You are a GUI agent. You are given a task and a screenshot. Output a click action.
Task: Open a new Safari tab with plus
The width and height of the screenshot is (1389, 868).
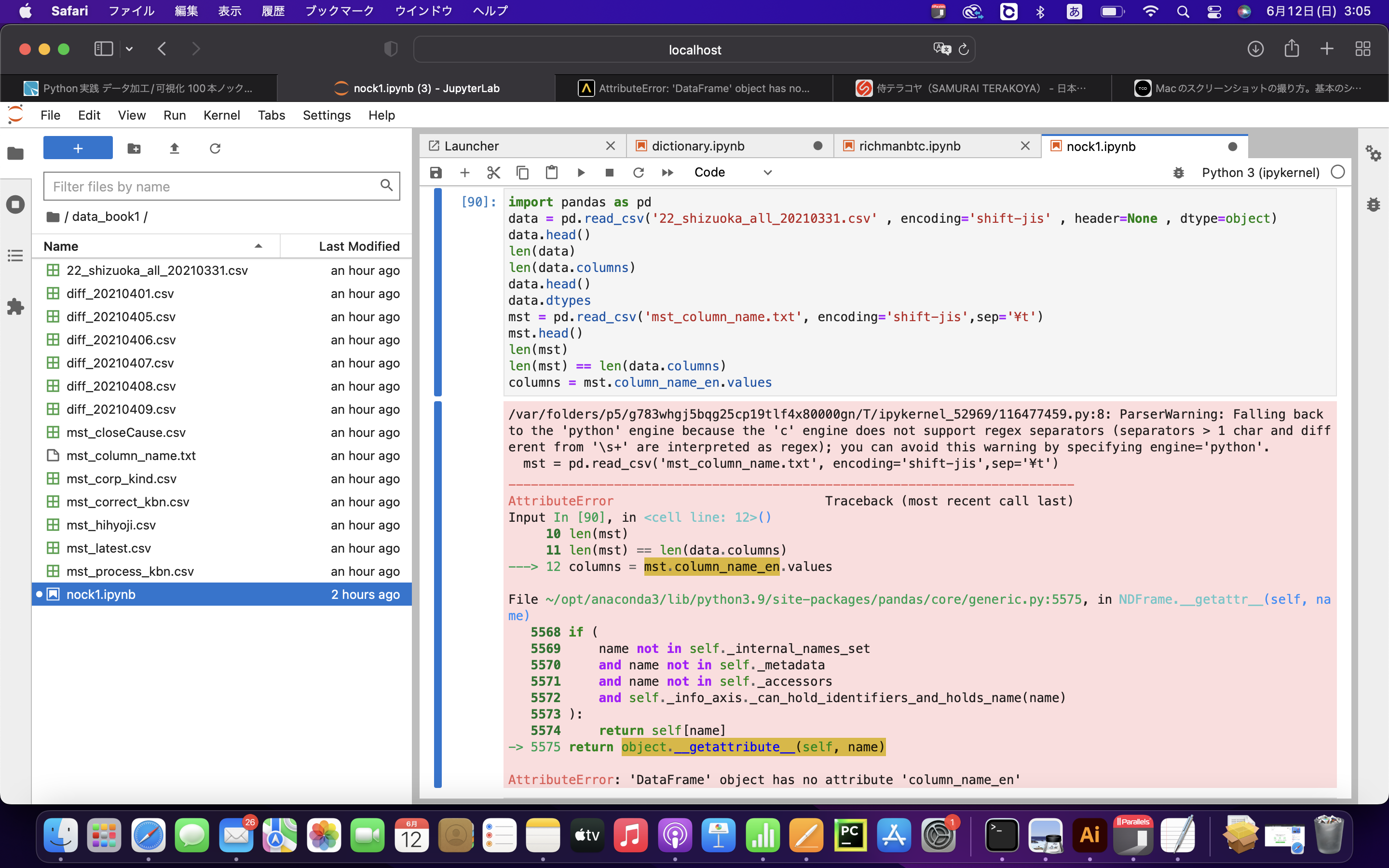pos(1327,49)
